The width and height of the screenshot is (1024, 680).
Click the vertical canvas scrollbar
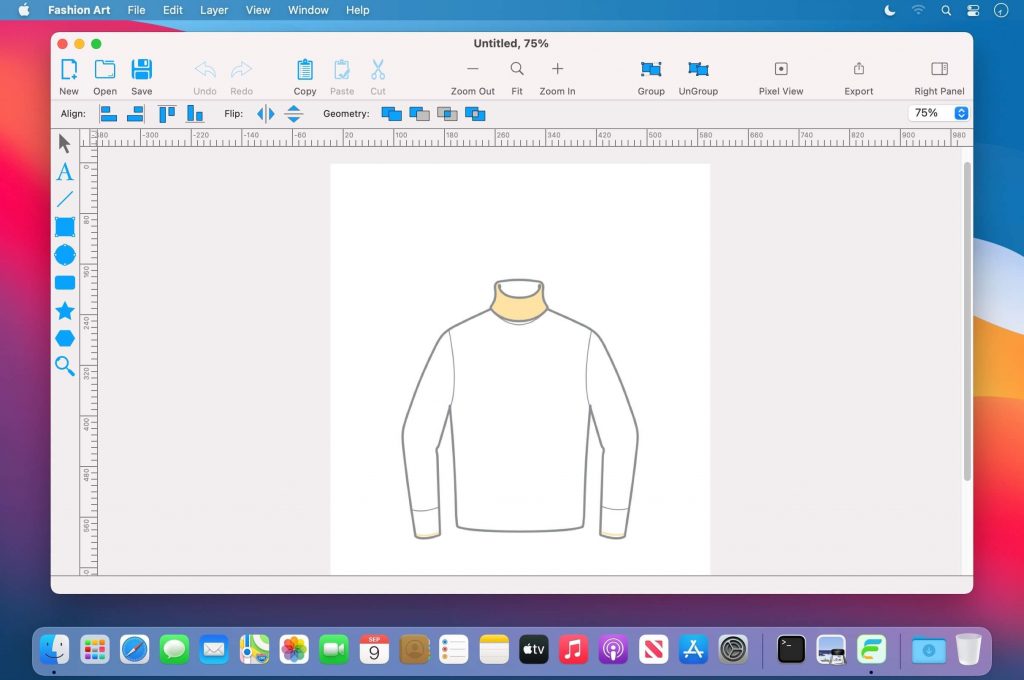point(966,320)
